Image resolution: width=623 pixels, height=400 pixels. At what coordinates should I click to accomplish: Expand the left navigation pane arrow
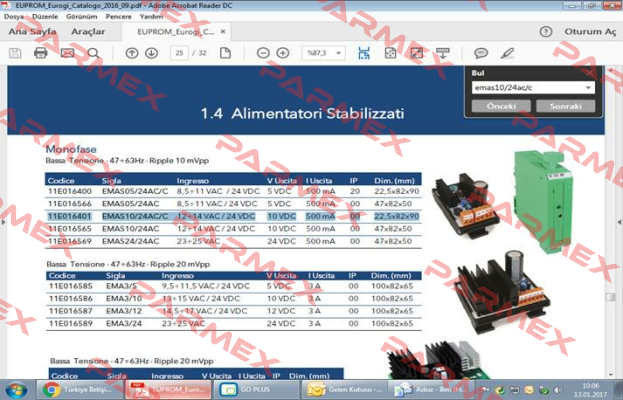click(x=3, y=222)
